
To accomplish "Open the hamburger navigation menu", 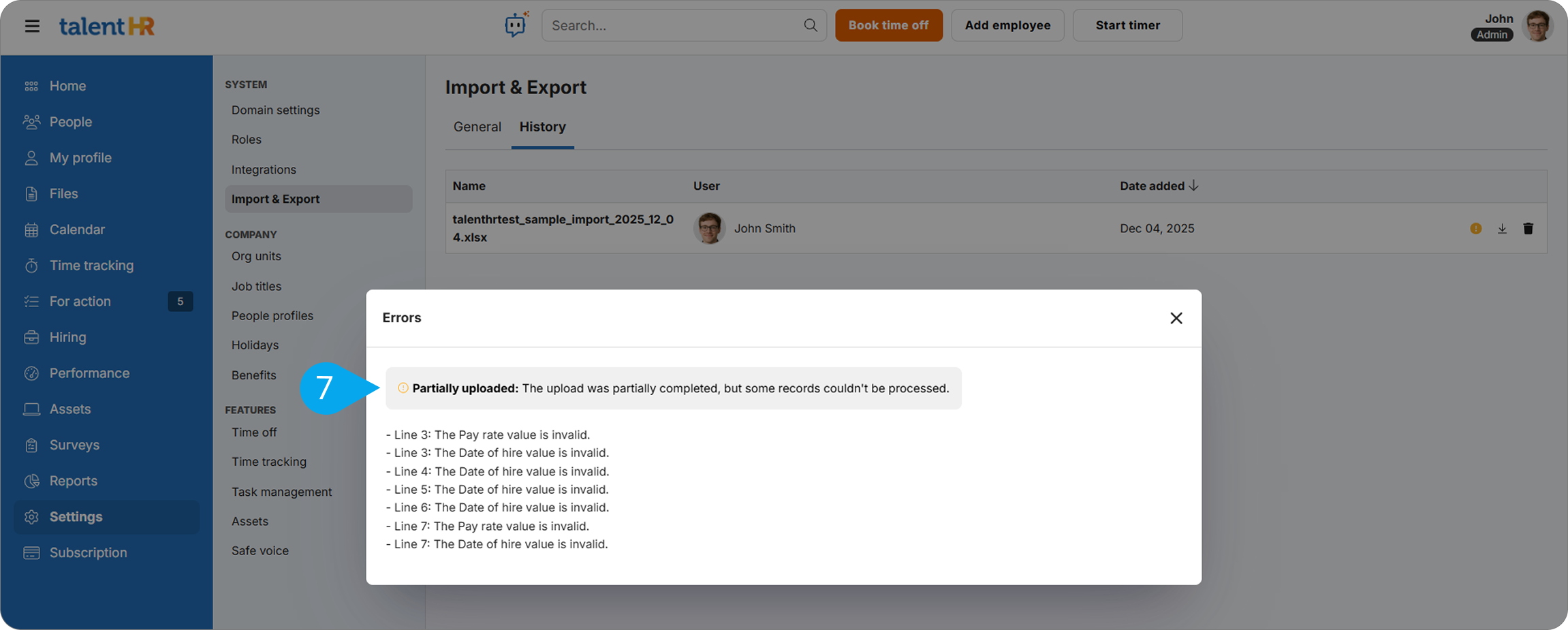I will 32,26.
